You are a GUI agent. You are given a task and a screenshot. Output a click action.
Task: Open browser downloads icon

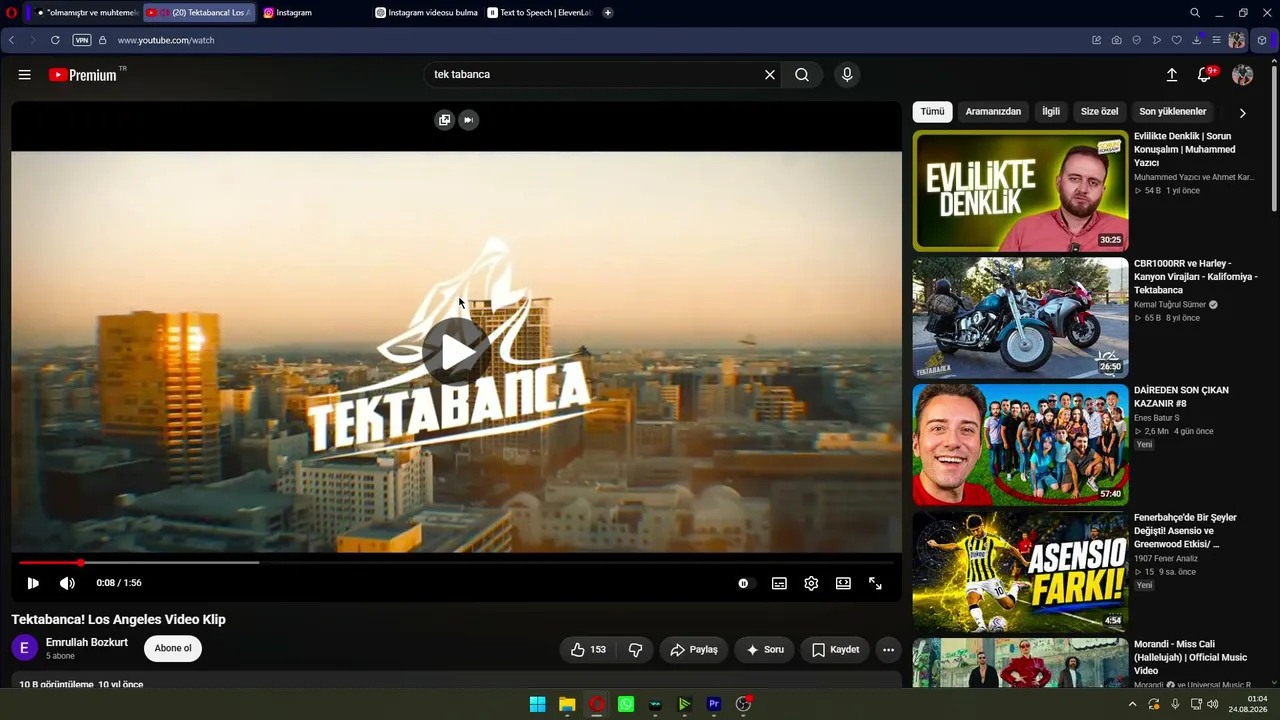tap(1197, 40)
